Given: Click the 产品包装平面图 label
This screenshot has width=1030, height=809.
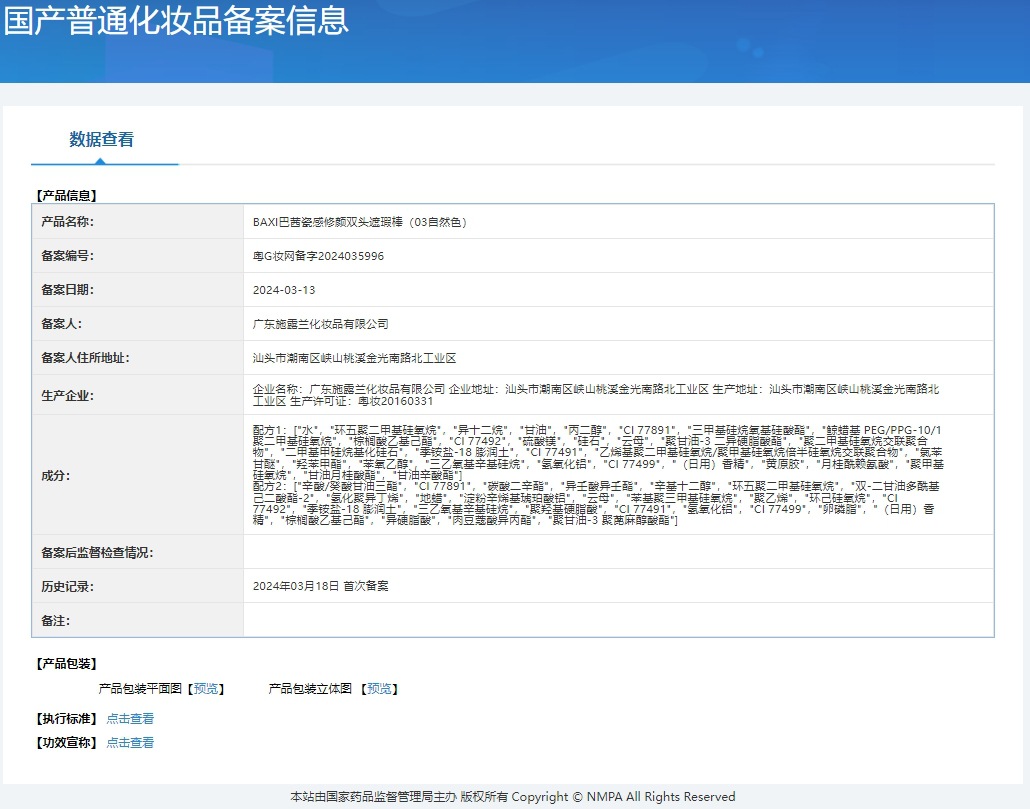Looking at the screenshot, I should tap(140, 688).
